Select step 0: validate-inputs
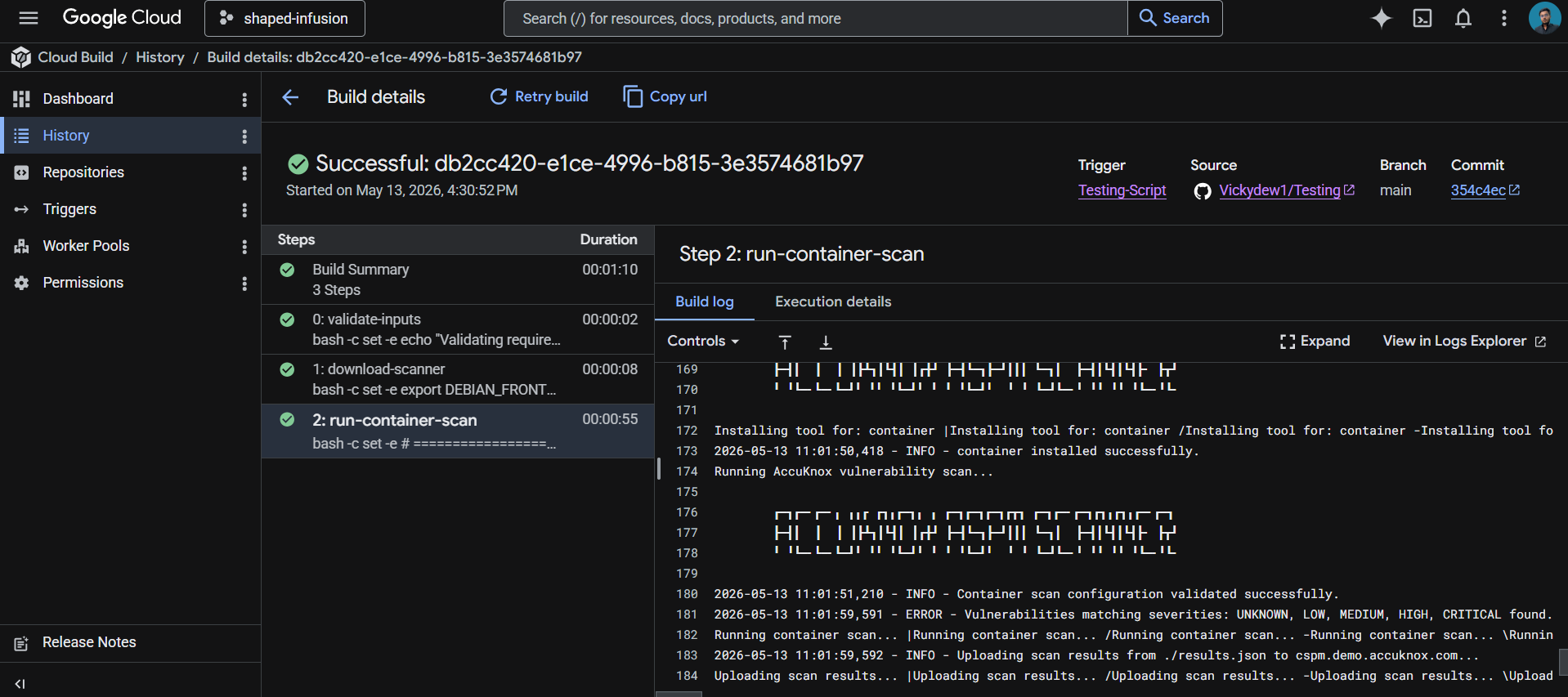The image size is (1568, 697). 458,329
